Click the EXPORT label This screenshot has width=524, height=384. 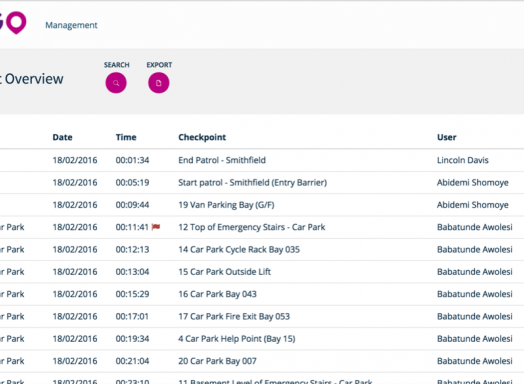point(159,65)
